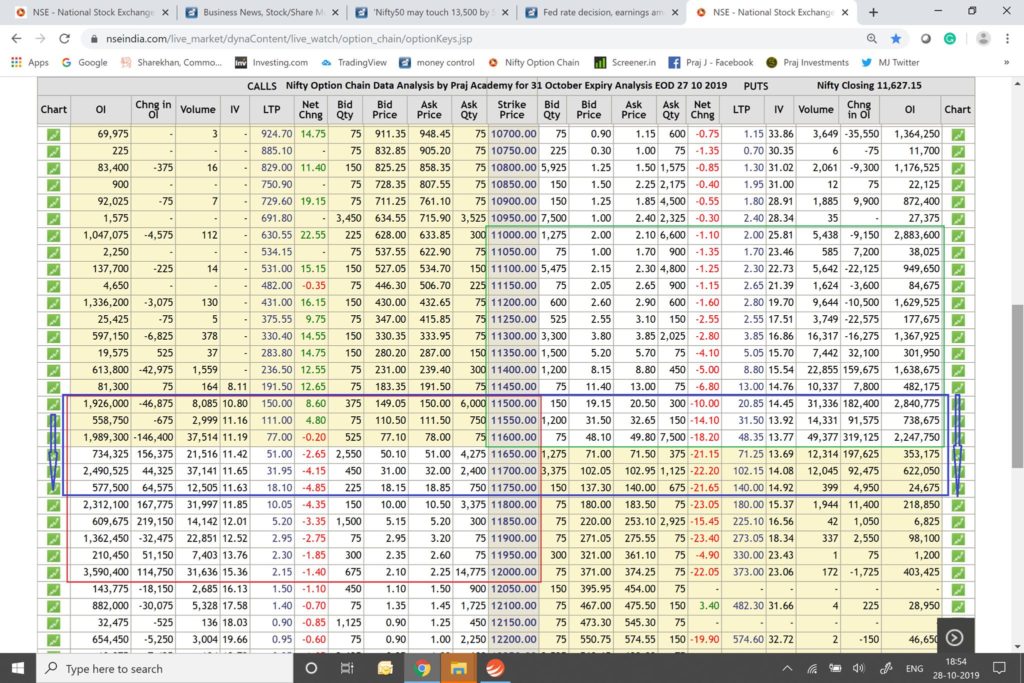Image resolution: width=1024 pixels, height=683 pixels.
Task: Open the Apps bookmarks shortcut
Action: click(29, 62)
